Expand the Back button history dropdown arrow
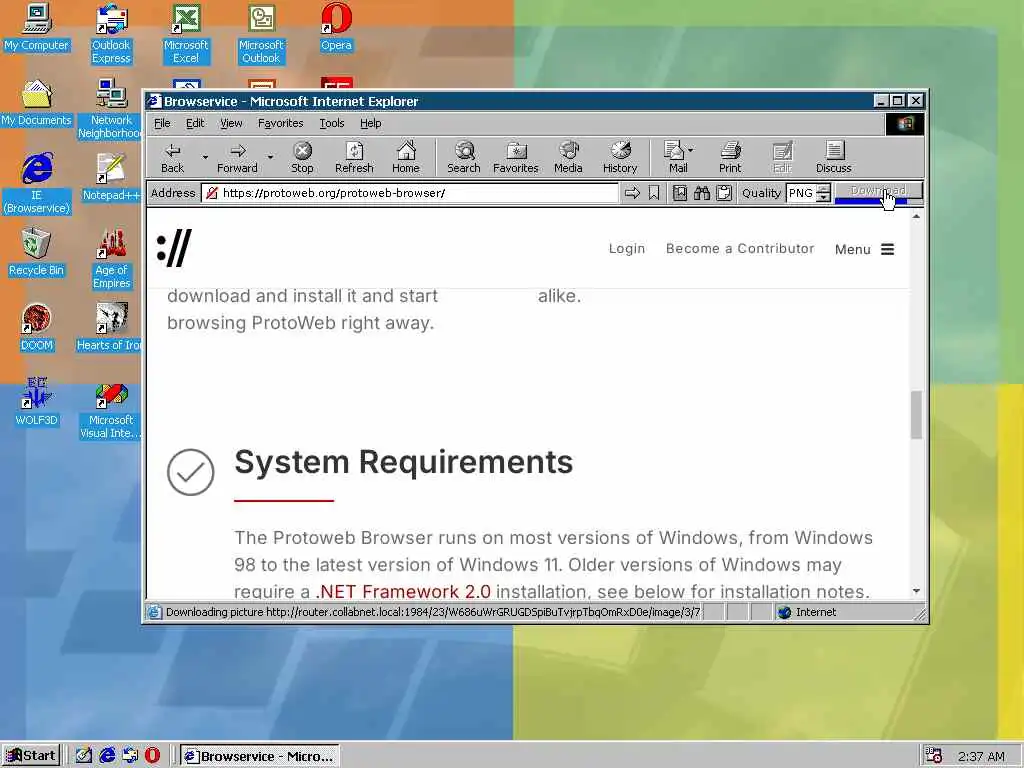This screenshot has width=1024, height=768. click(x=204, y=157)
